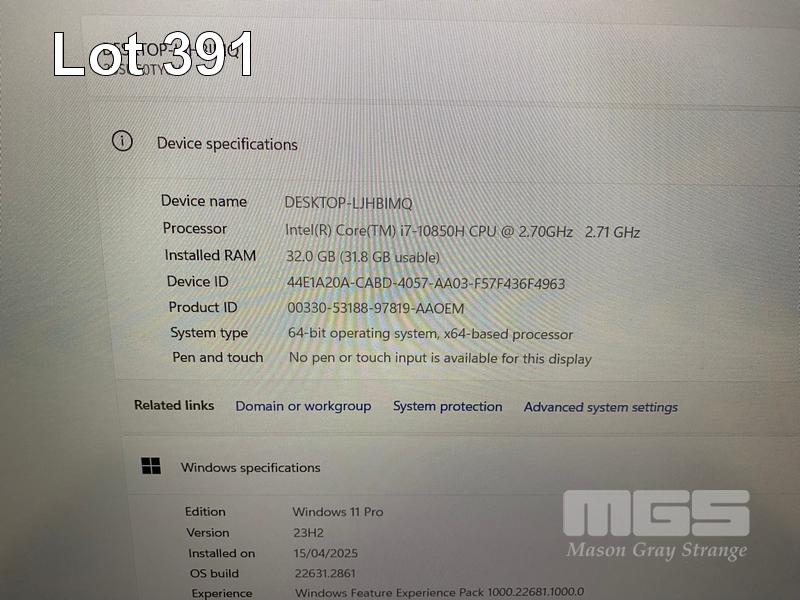The height and width of the screenshot is (600, 800).
Task: Click the Version value 23H2
Action: (x=310, y=533)
